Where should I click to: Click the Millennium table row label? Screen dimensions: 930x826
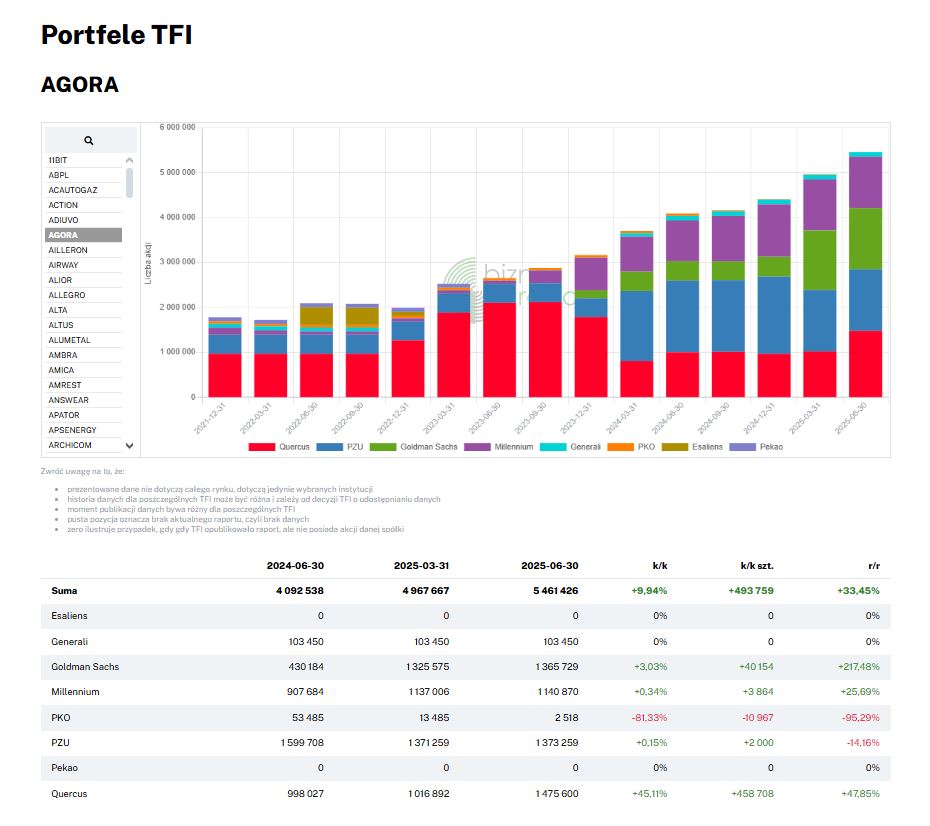click(x=75, y=692)
